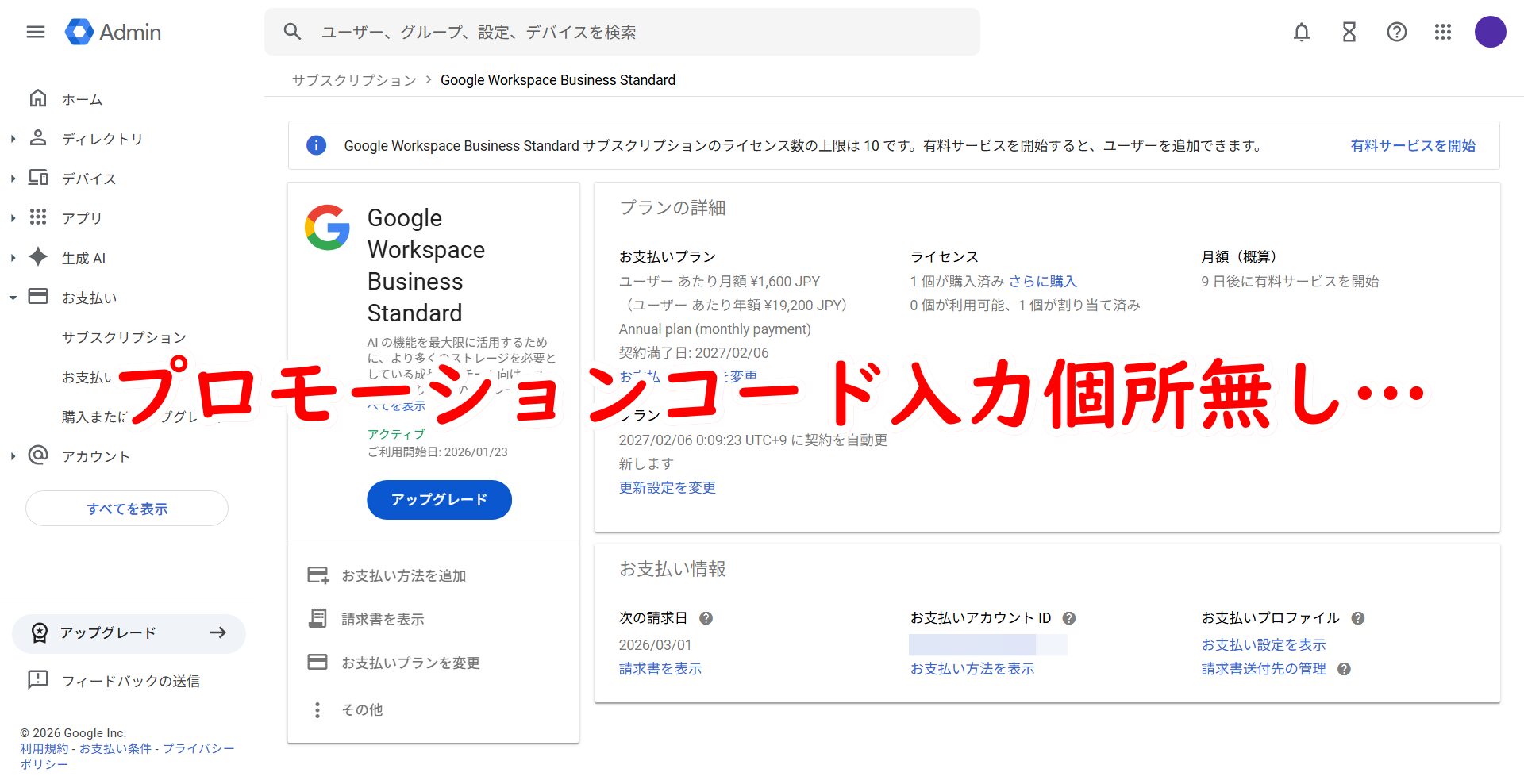
Task: Expand the ディレクトリ sidebar section
Action: 13,139
